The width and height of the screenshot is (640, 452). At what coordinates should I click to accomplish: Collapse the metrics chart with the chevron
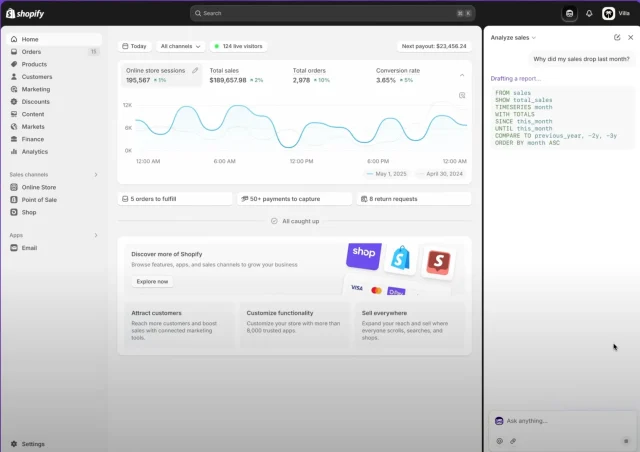click(462, 75)
